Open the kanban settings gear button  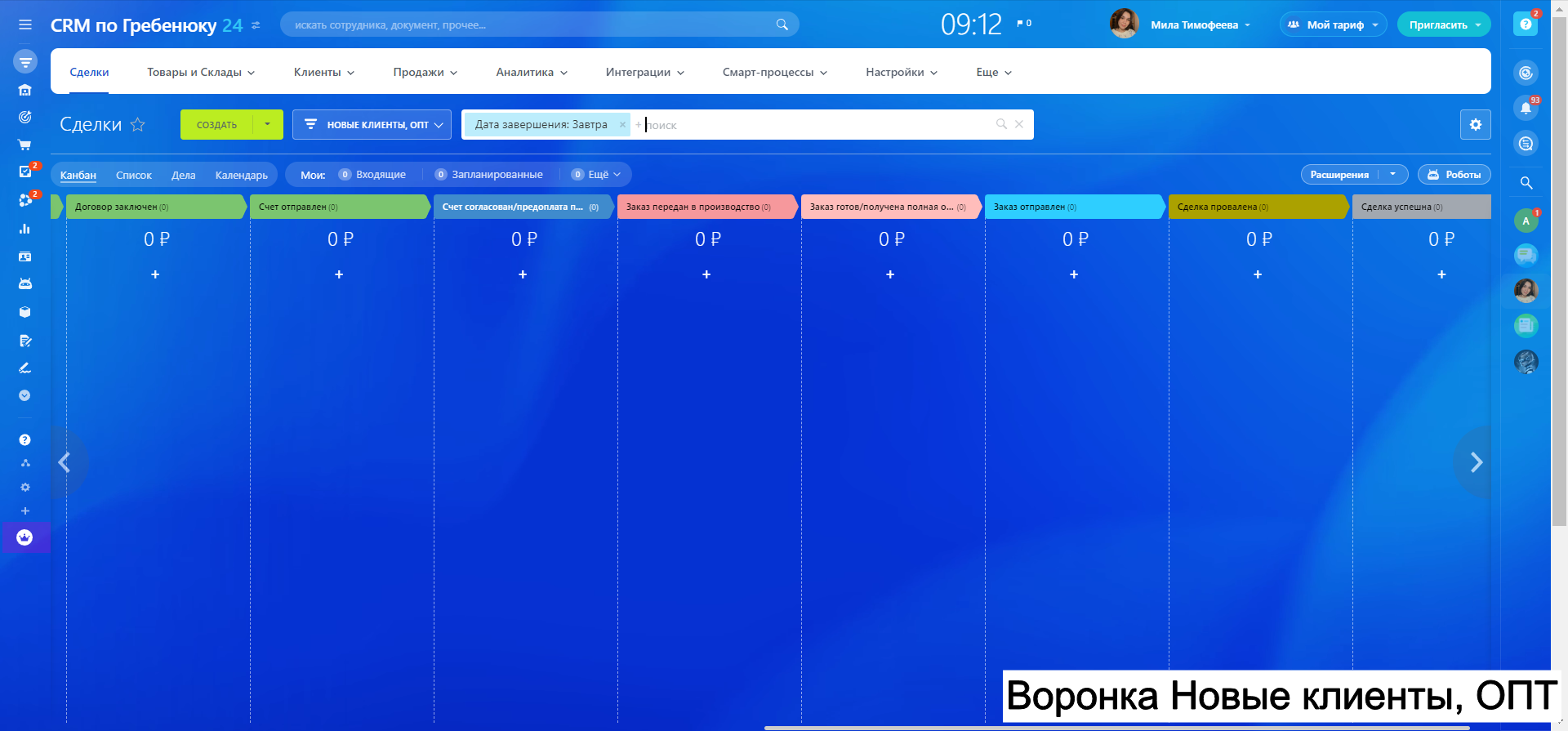tap(1476, 125)
